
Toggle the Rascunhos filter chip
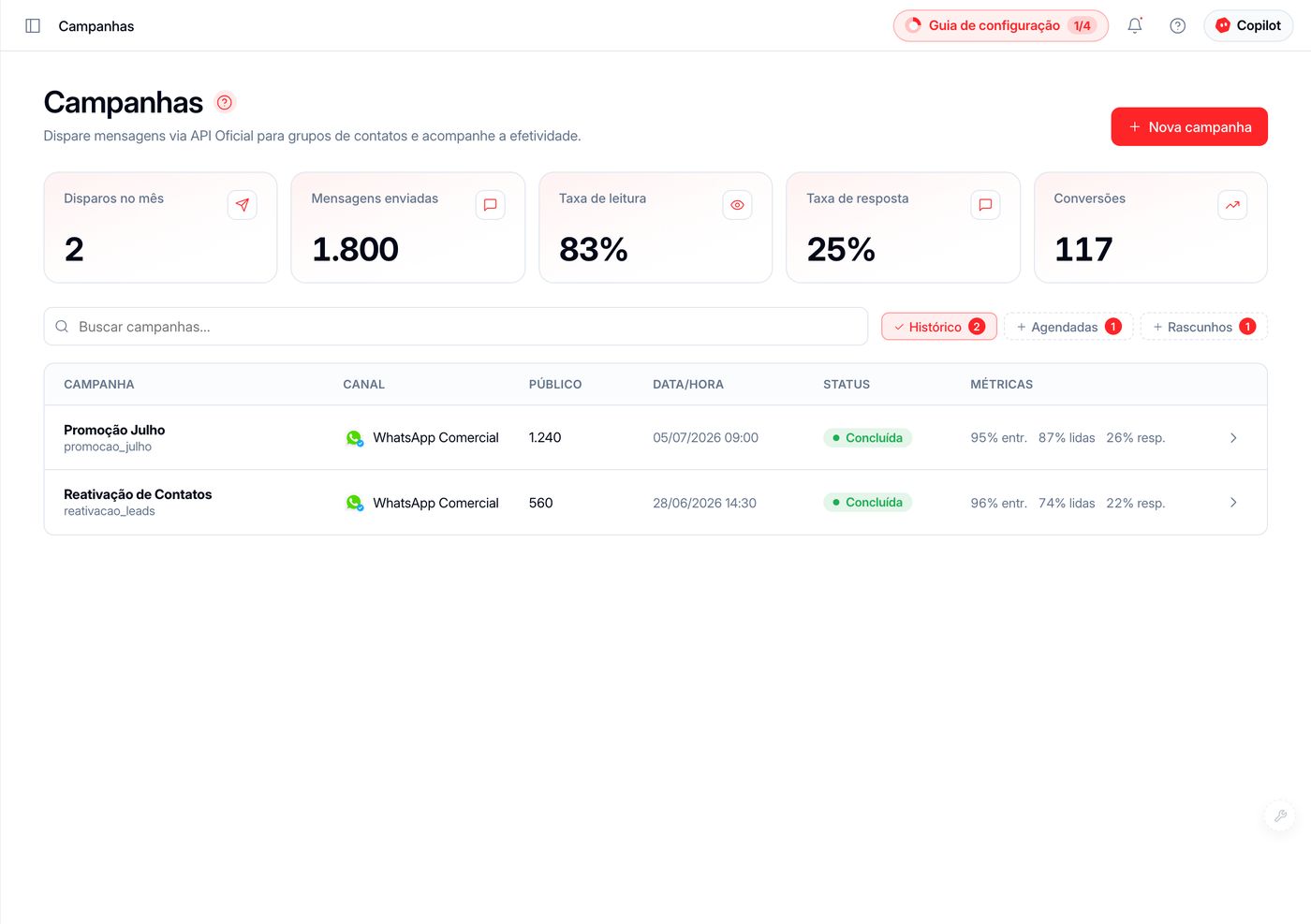(1203, 327)
